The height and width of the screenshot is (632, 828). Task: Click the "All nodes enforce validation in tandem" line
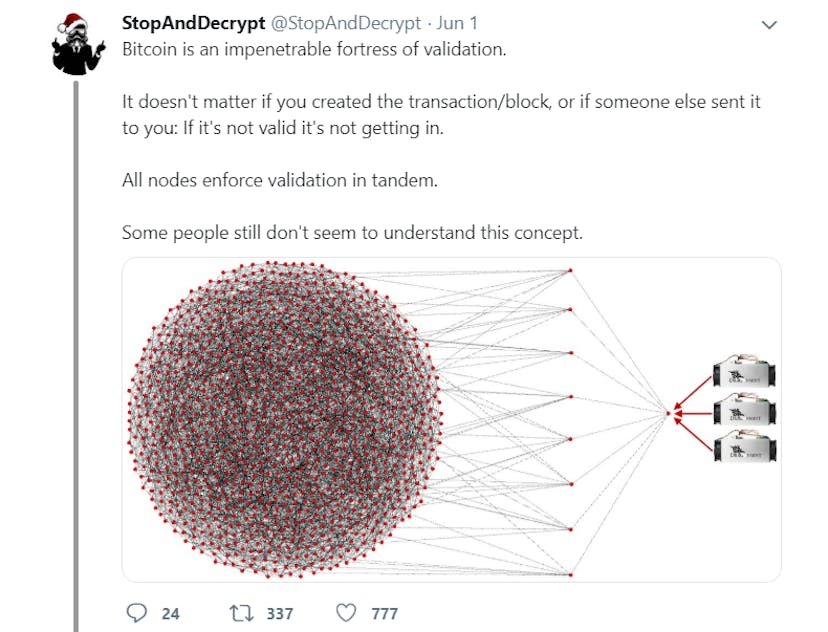[x=280, y=180]
